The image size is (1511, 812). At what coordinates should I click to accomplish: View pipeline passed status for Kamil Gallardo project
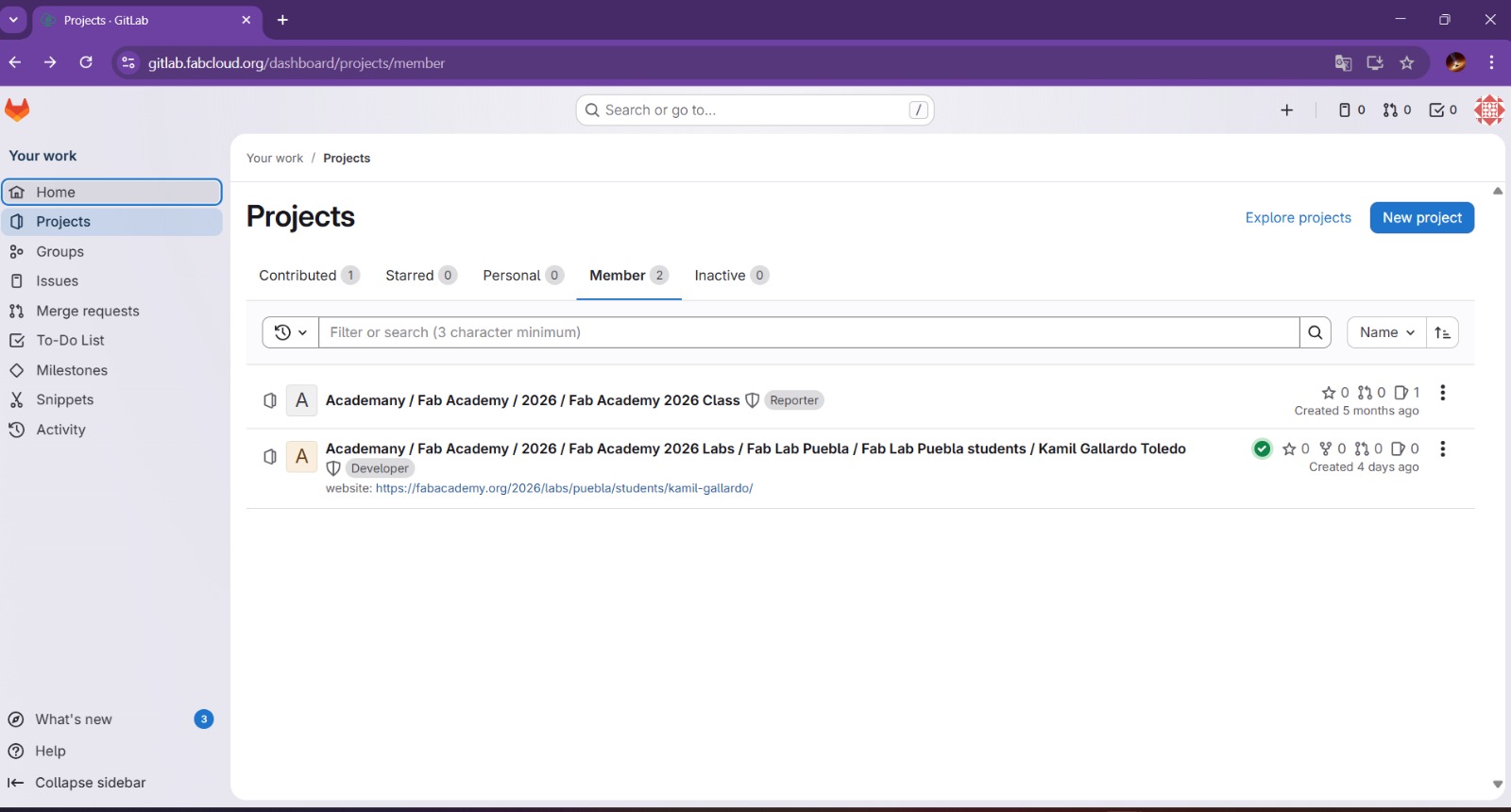pos(1262,448)
